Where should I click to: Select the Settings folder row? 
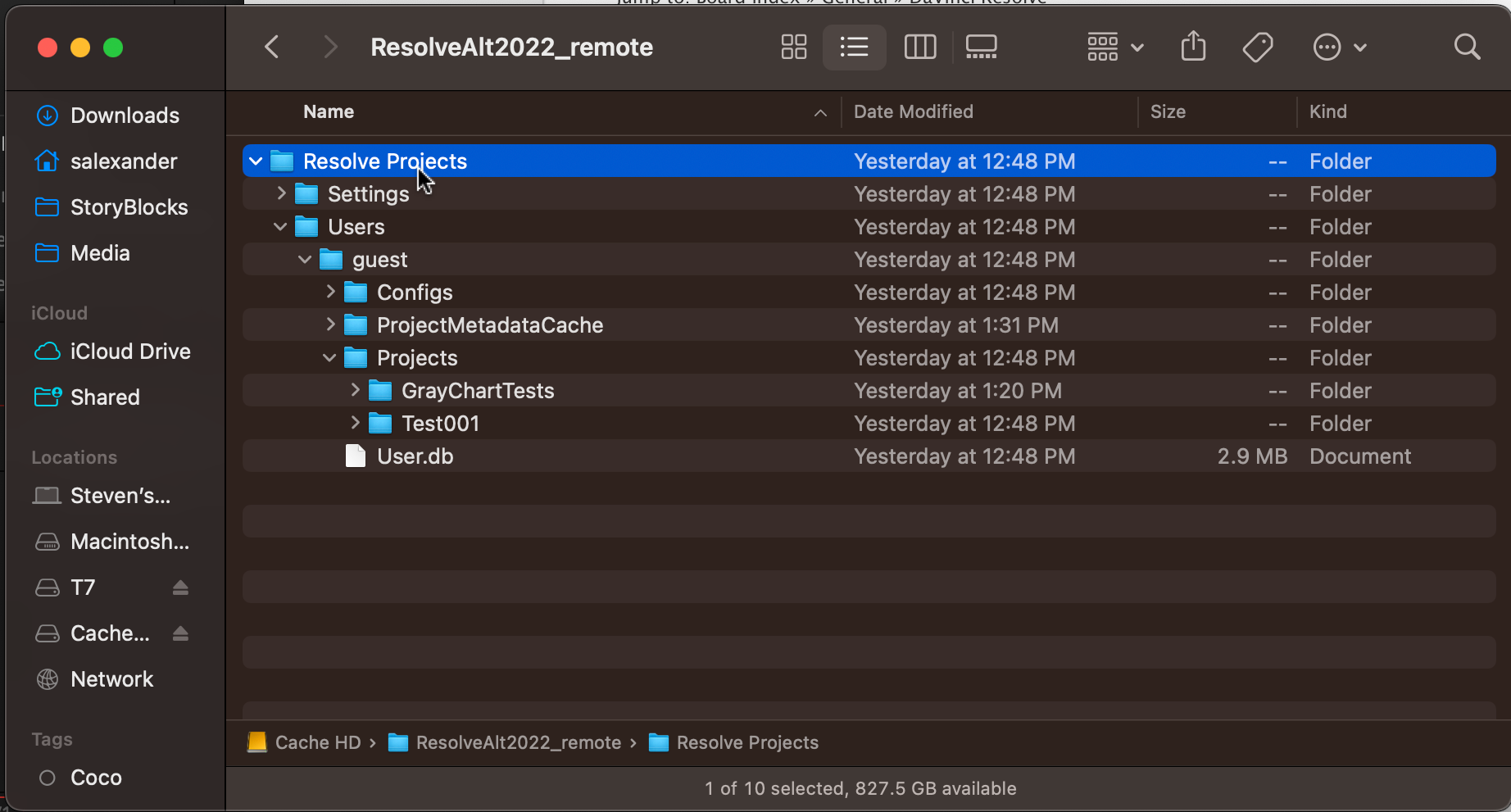[869, 194]
